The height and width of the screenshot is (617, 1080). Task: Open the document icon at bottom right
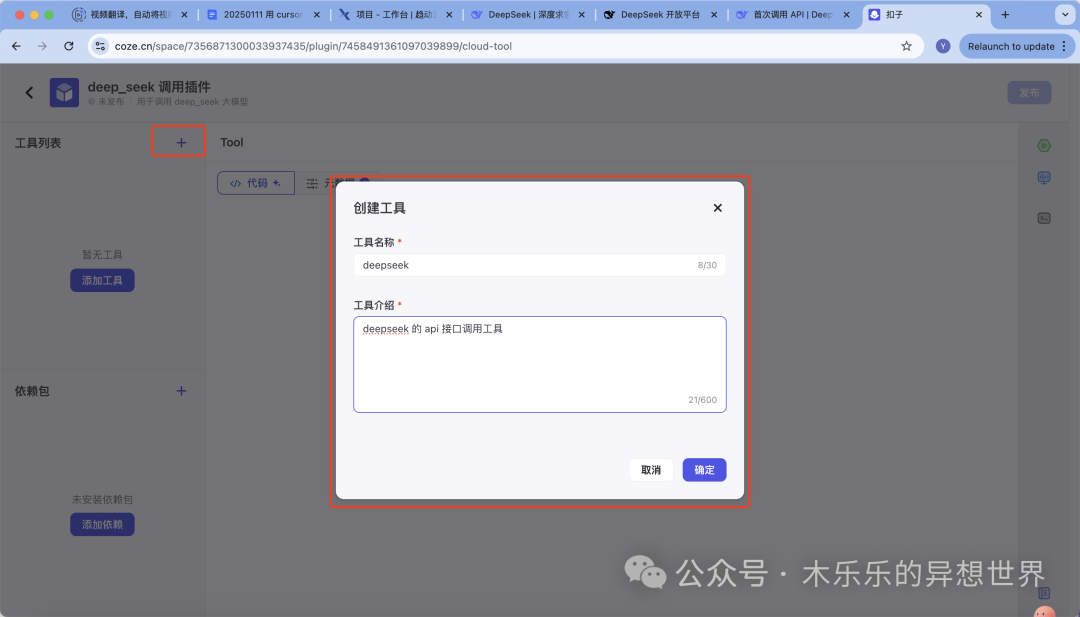coord(1044,593)
